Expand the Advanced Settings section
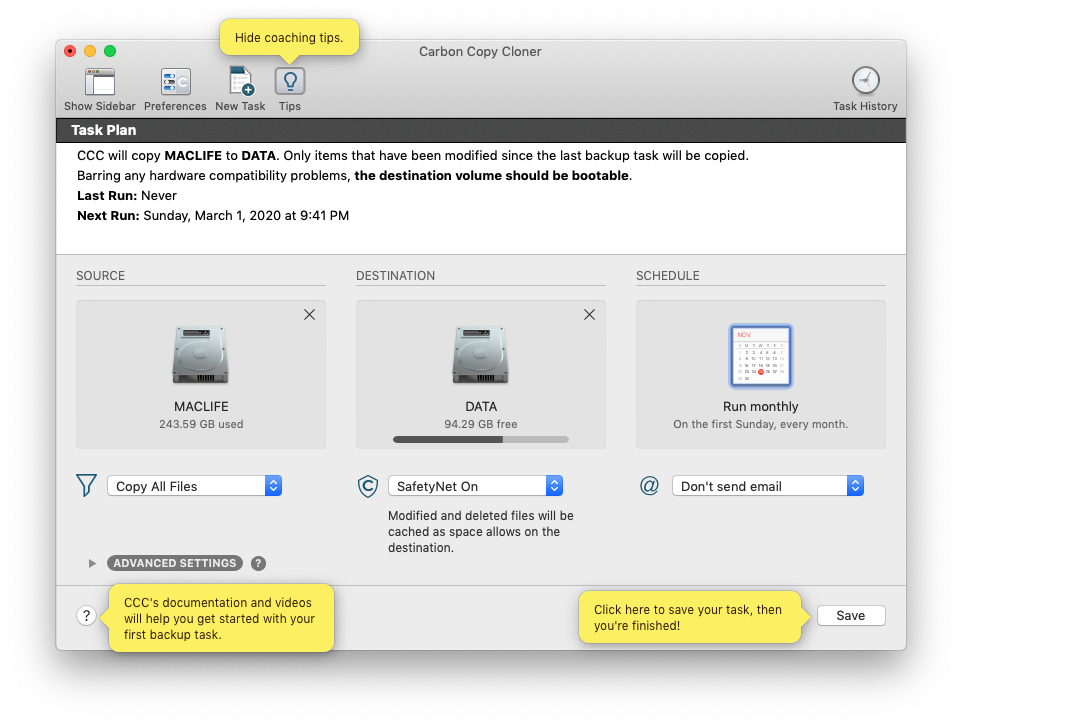Image resolution: width=1066 pixels, height=724 pixels. pos(174,563)
